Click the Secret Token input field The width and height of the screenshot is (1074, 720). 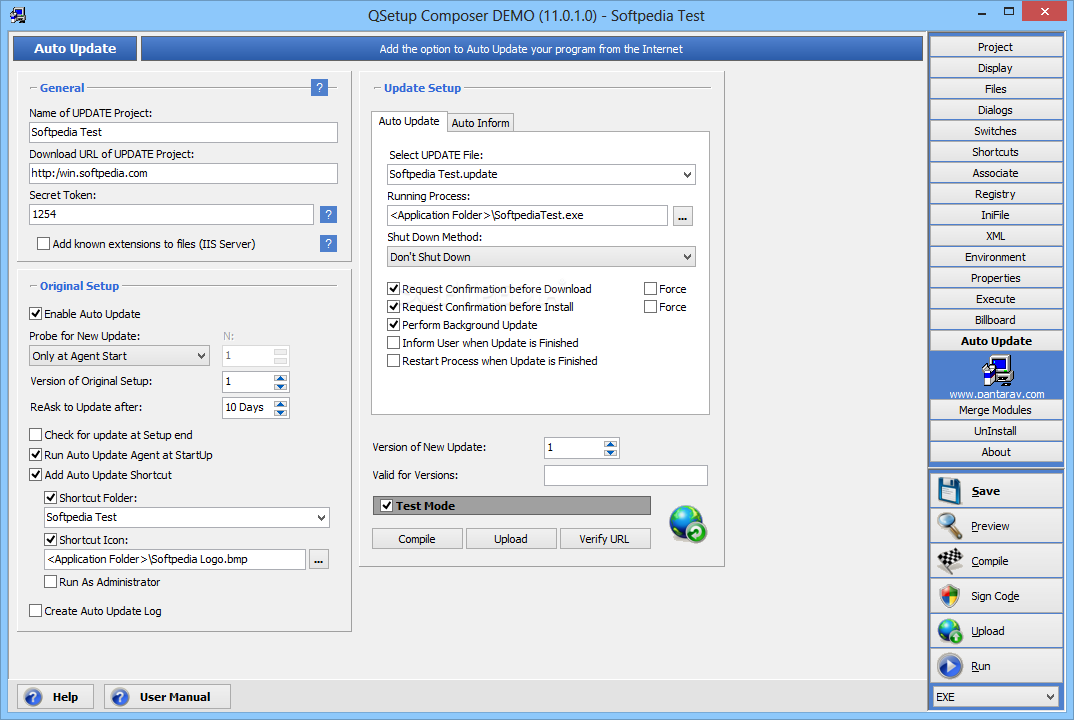[172, 214]
